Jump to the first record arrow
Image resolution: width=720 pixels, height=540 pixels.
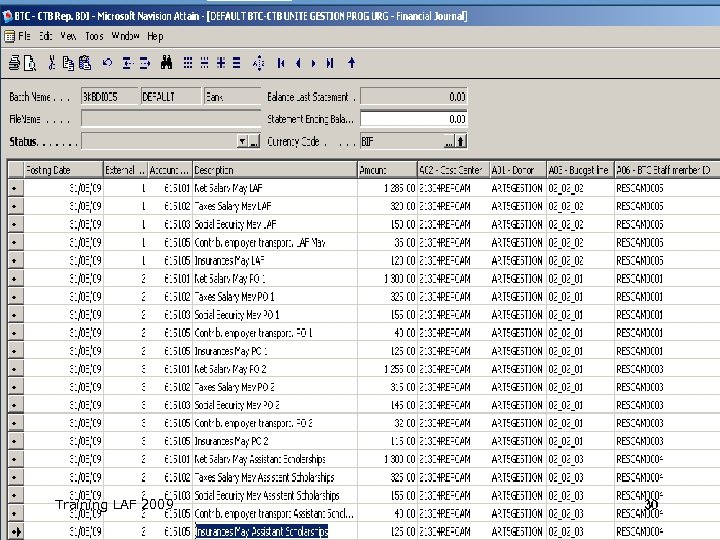coord(281,63)
